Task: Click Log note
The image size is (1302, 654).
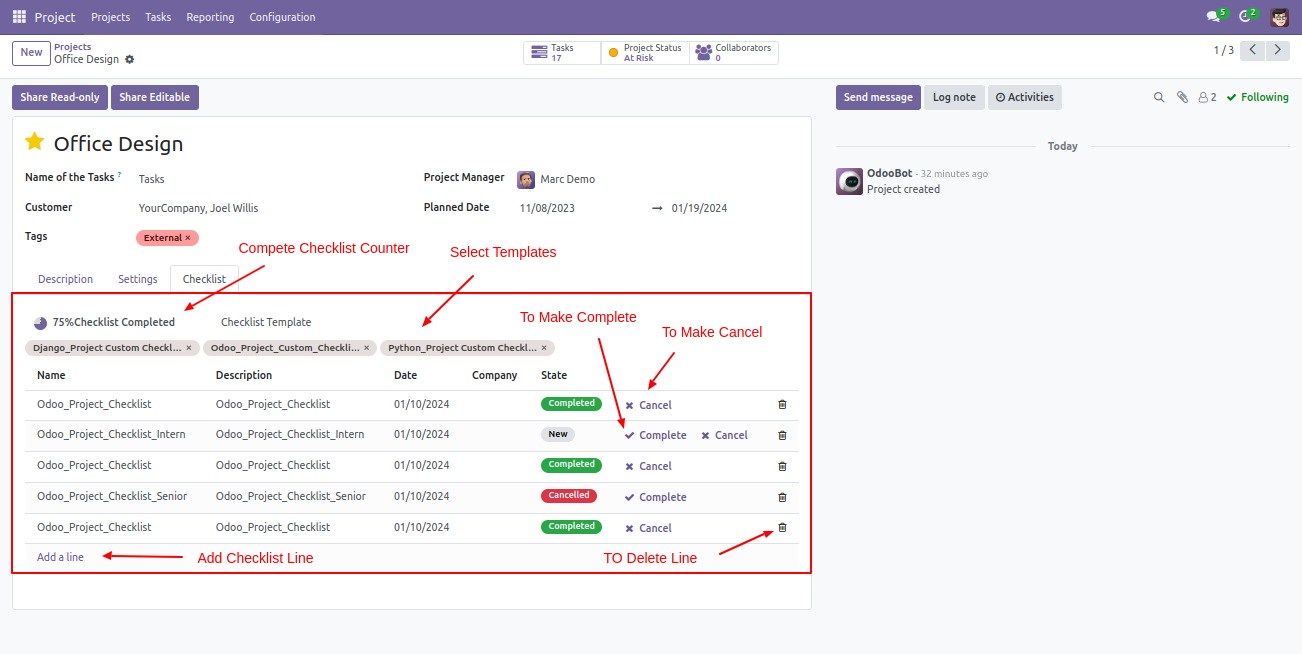Action: (x=954, y=97)
